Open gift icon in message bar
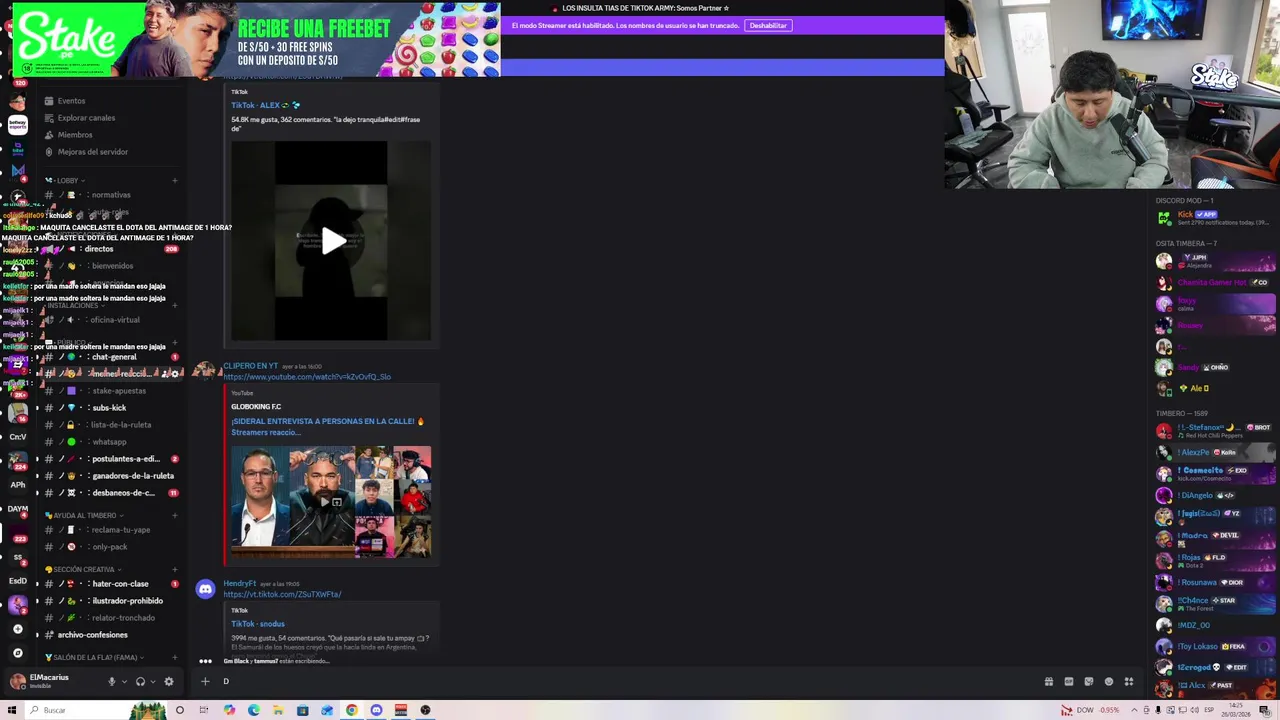1280x720 pixels. tap(1049, 682)
